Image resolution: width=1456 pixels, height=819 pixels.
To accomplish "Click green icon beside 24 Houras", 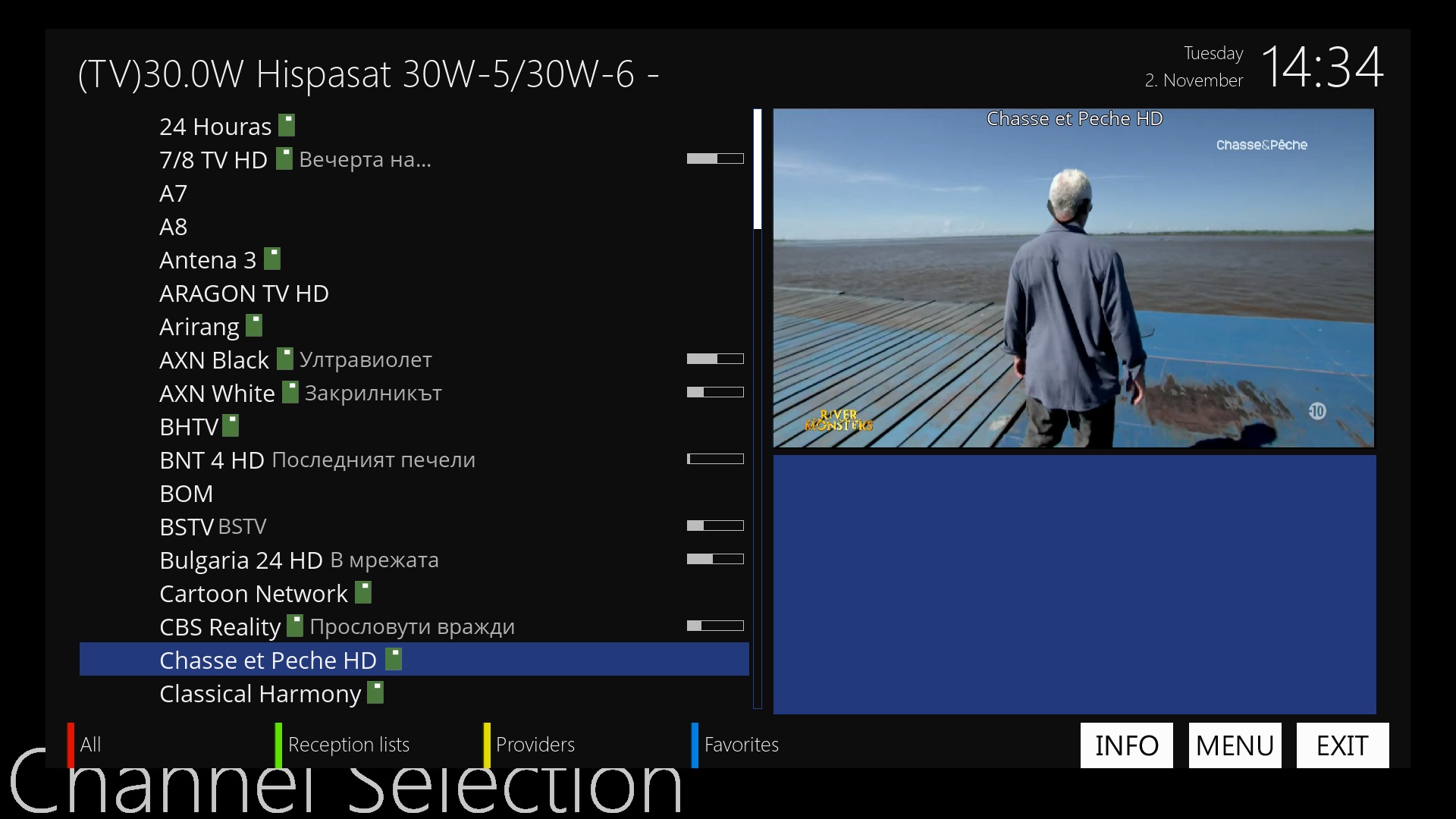I will coord(287,125).
